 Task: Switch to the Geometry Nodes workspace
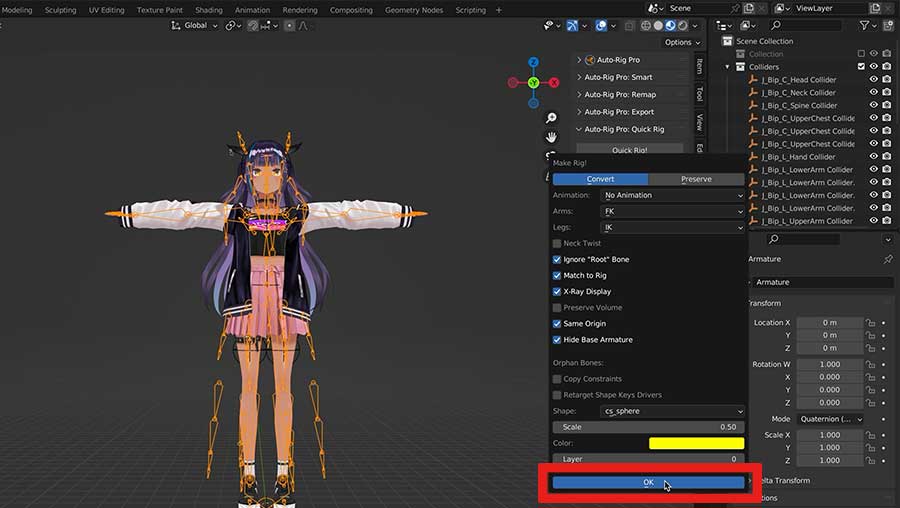pos(414,10)
